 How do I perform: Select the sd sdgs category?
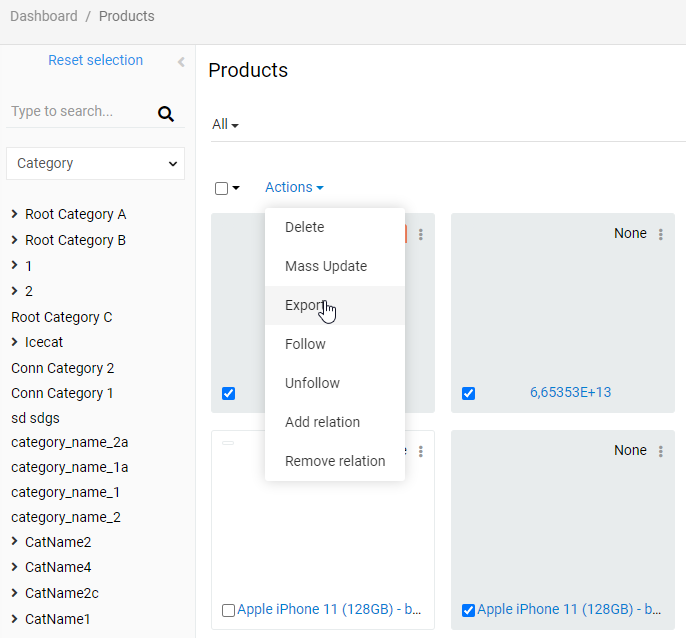tap(35, 418)
